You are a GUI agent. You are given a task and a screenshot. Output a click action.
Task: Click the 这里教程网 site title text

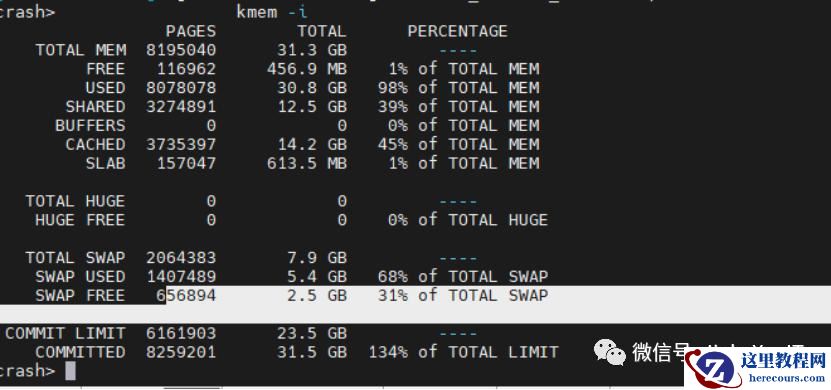pos(787,361)
